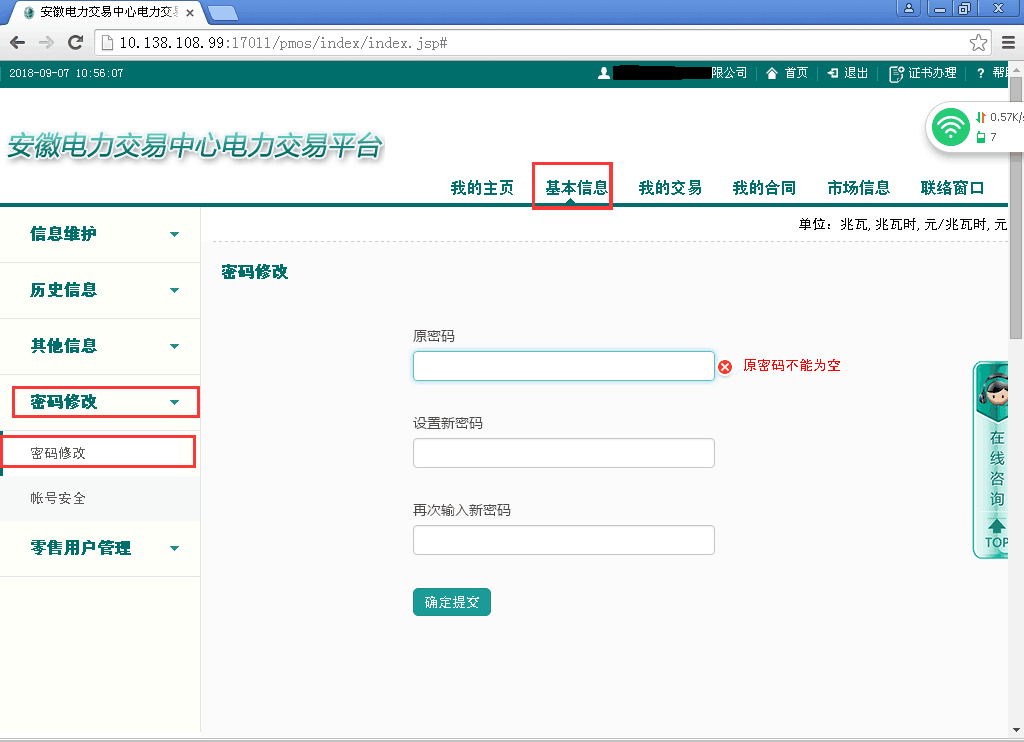Focus the 再次输入新密码 input field
The width and height of the screenshot is (1024, 742).
click(563, 540)
